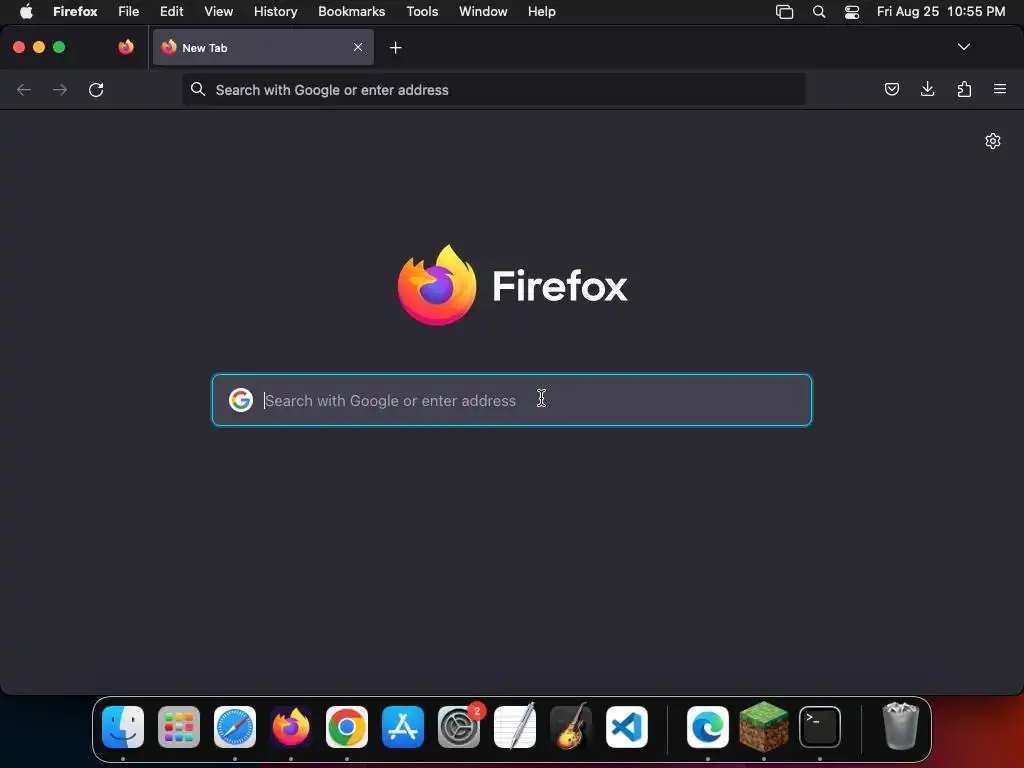Open Save to Pocket button

pyautogui.click(x=891, y=89)
